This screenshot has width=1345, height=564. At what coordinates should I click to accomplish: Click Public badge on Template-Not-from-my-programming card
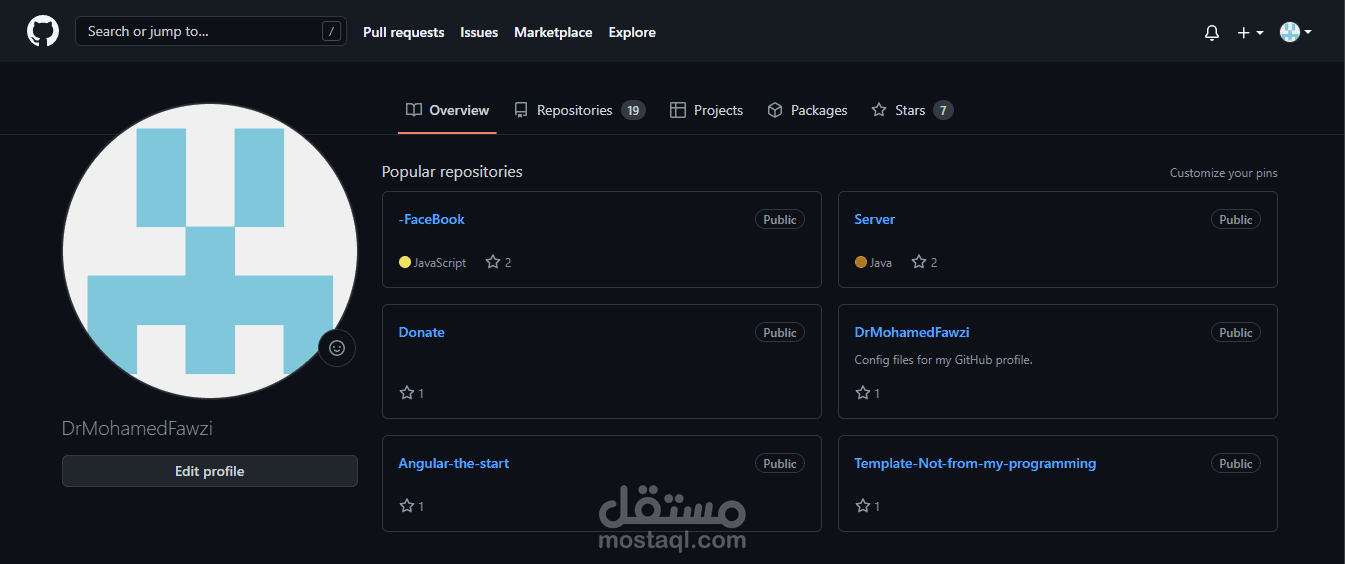point(1236,464)
